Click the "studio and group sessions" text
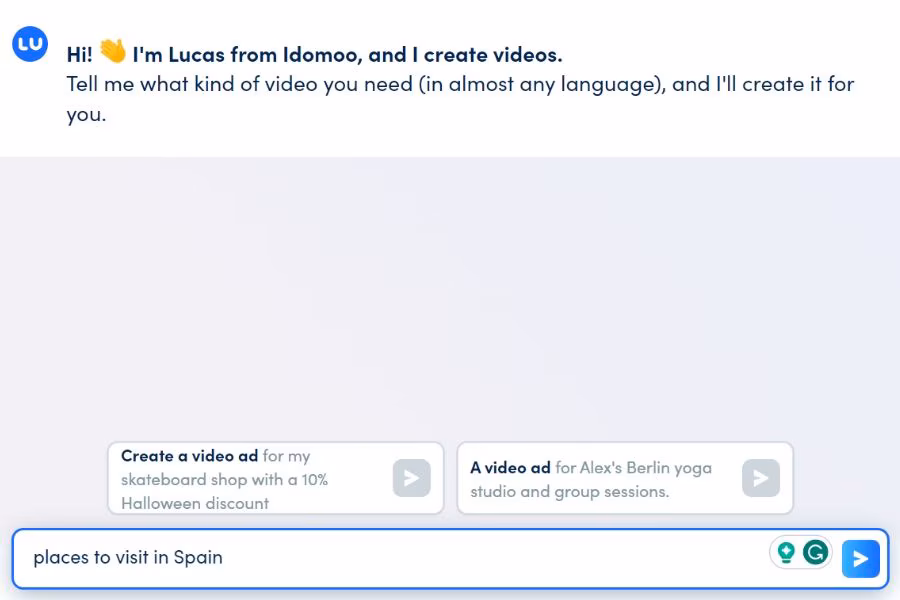 tap(569, 491)
